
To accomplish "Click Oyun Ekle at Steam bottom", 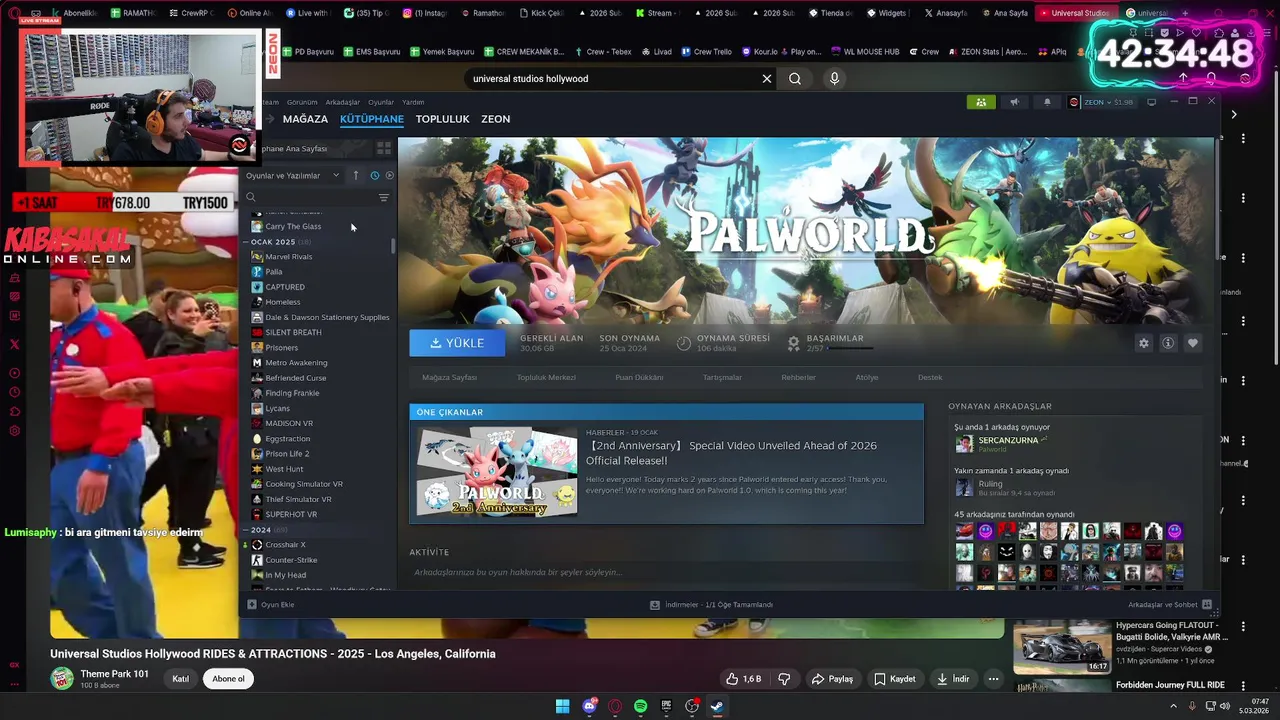I will click(x=271, y=605).
